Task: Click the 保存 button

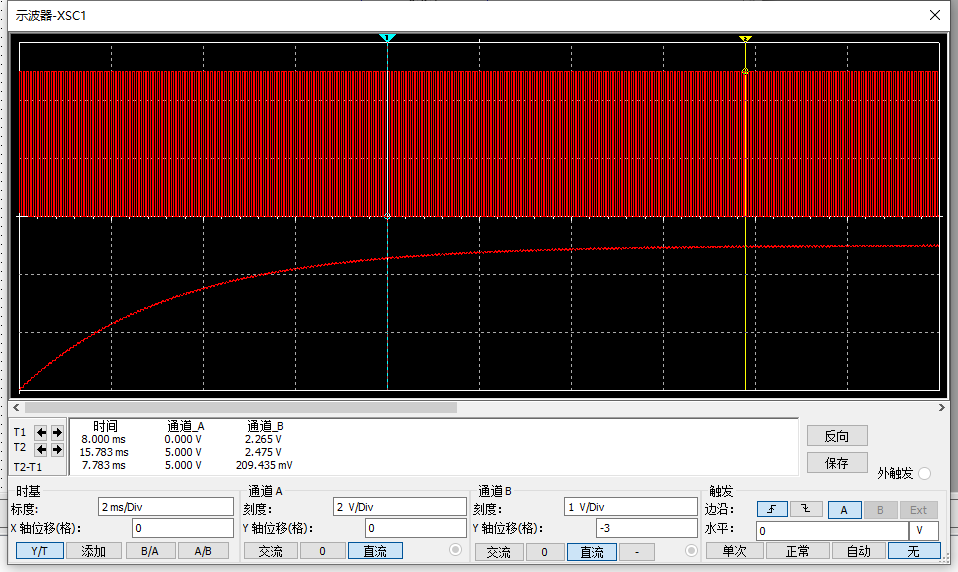Action: [x=837, y=463]
